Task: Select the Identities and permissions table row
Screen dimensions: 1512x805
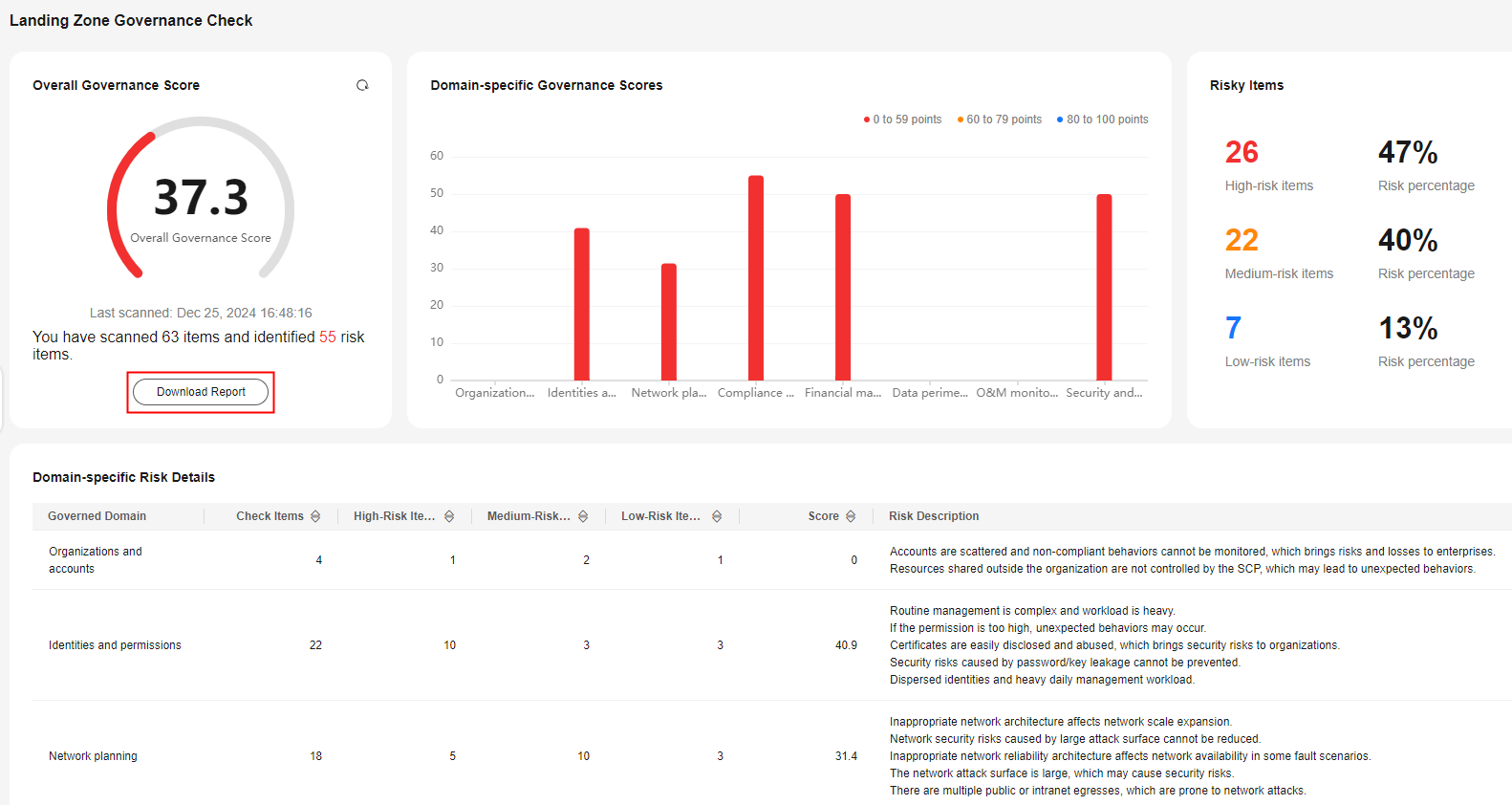Action: (115, 645)
